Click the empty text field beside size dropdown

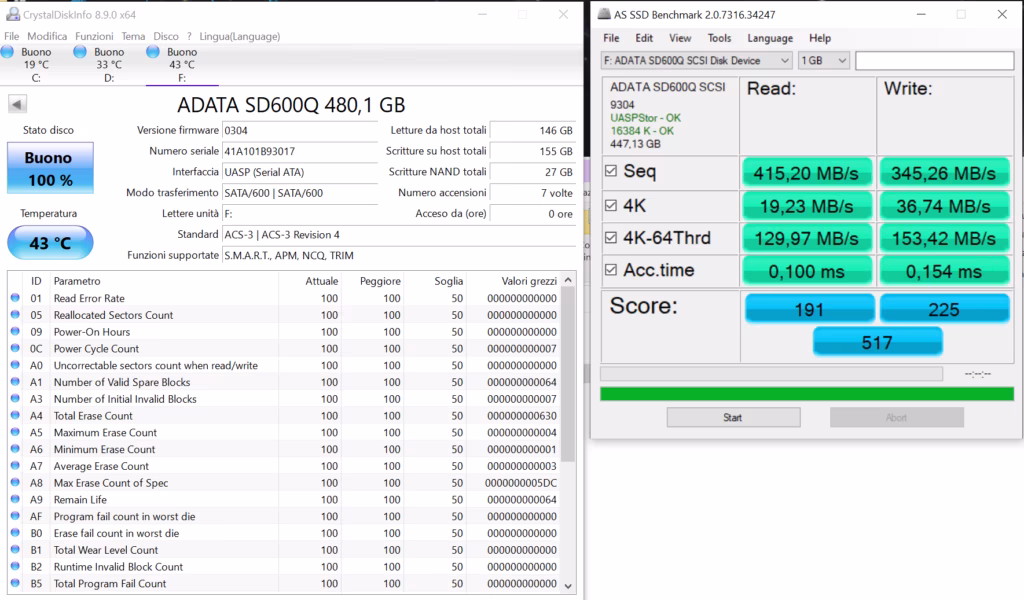coord(935,61)
